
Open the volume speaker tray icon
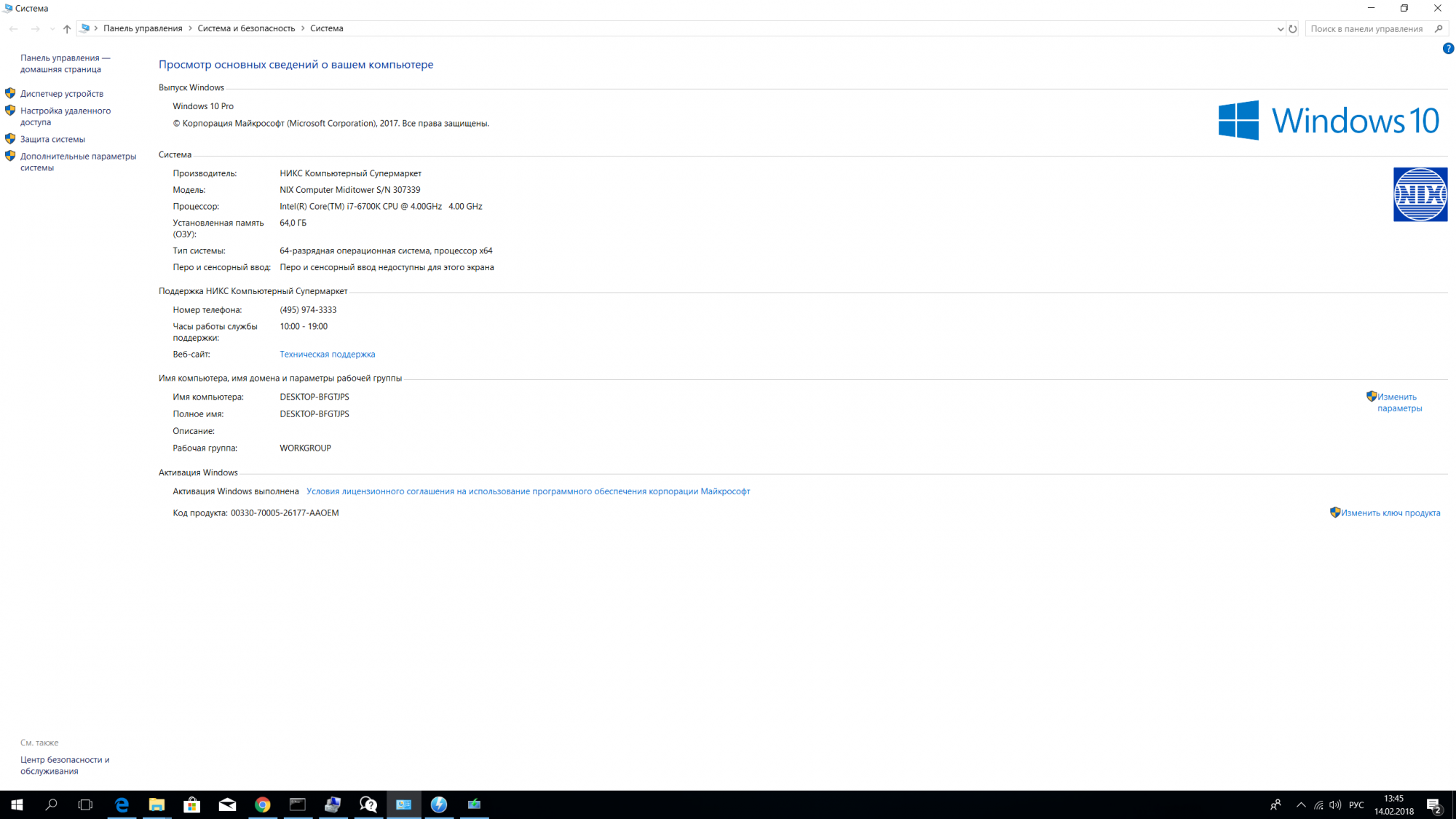point(1335,804)
